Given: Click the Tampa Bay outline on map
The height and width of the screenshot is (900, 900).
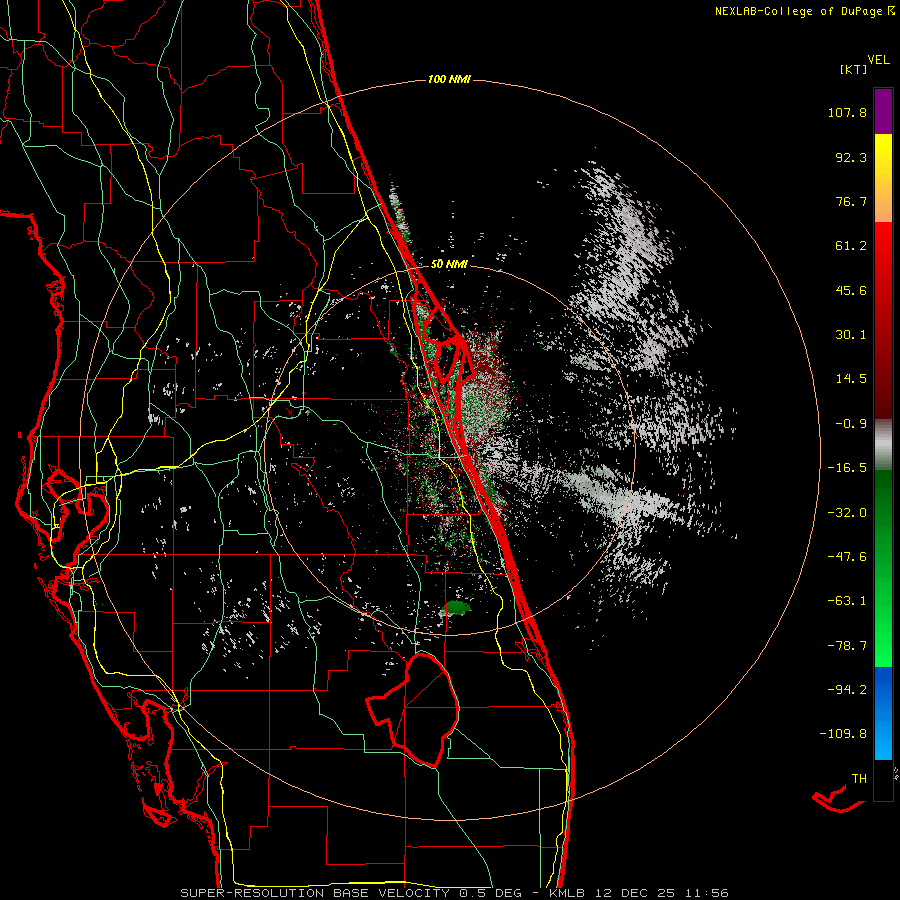Looking at the screenshot, I should [x=77, y=517].
